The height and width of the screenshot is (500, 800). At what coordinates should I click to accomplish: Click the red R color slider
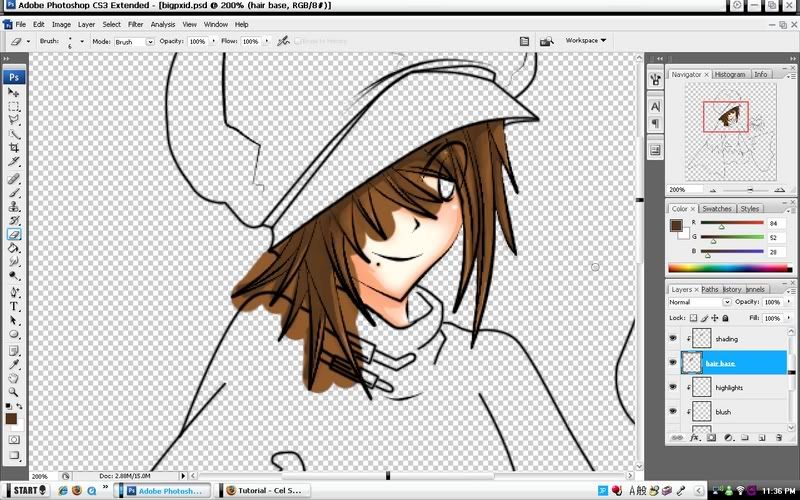click(732, 223)
